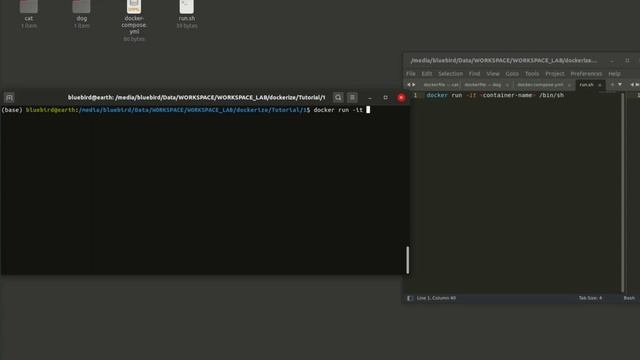Open the Tab Size: 4 selector
640x360 pixels.
point(590,298)
